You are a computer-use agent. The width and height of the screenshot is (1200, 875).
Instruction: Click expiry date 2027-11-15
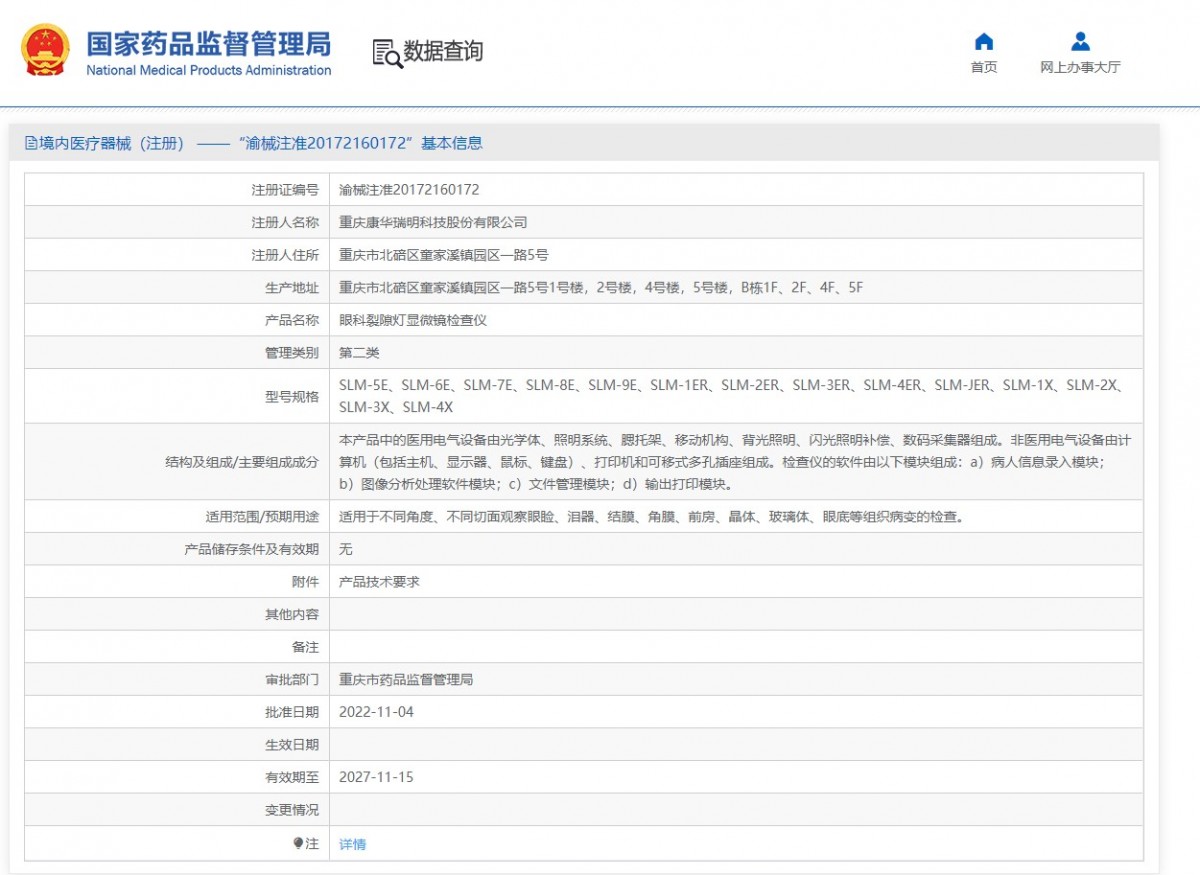(376, 777)
